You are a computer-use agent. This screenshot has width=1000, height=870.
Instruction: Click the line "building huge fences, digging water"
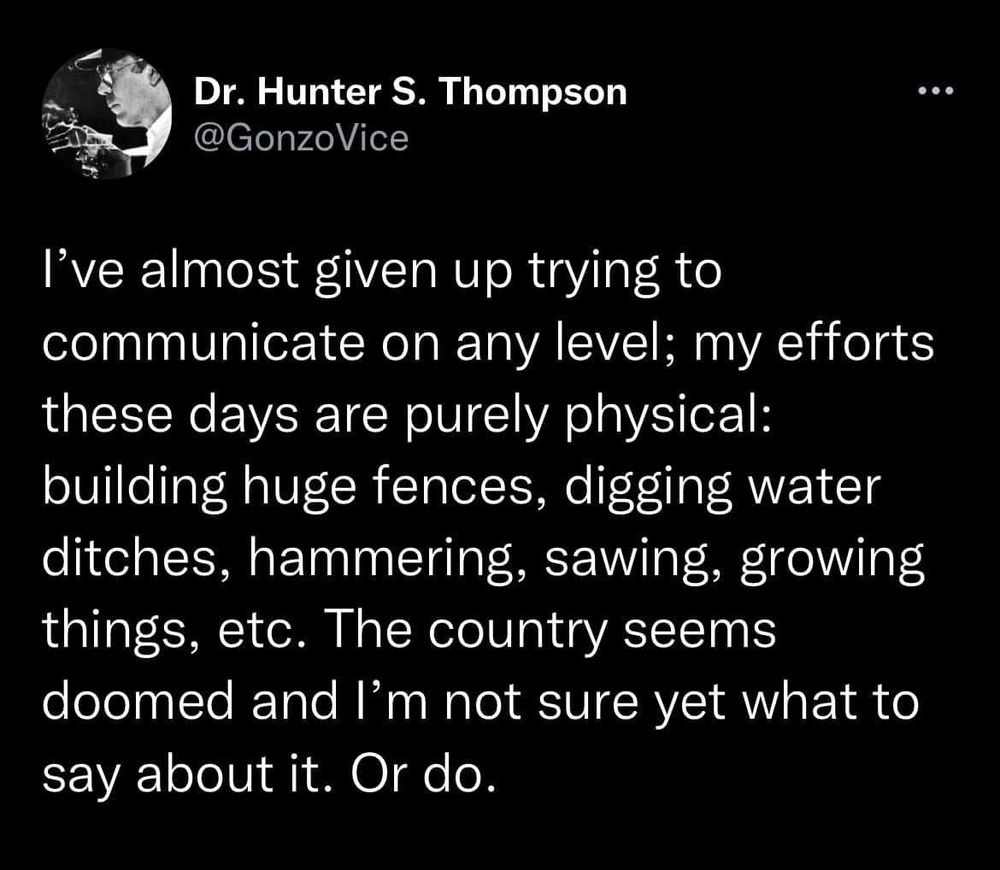point(462,487)
